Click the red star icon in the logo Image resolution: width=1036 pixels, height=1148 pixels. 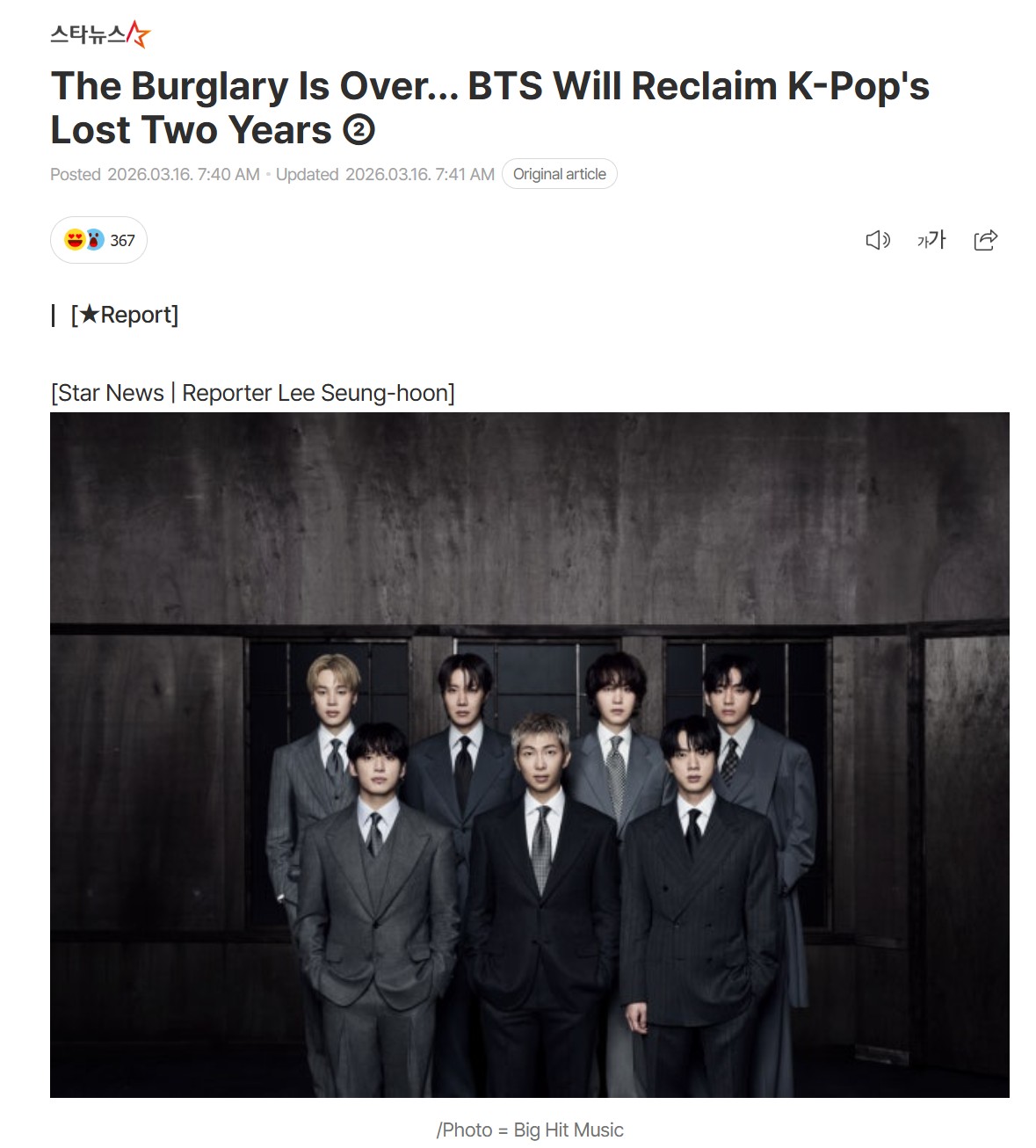(x=138, y=34)
